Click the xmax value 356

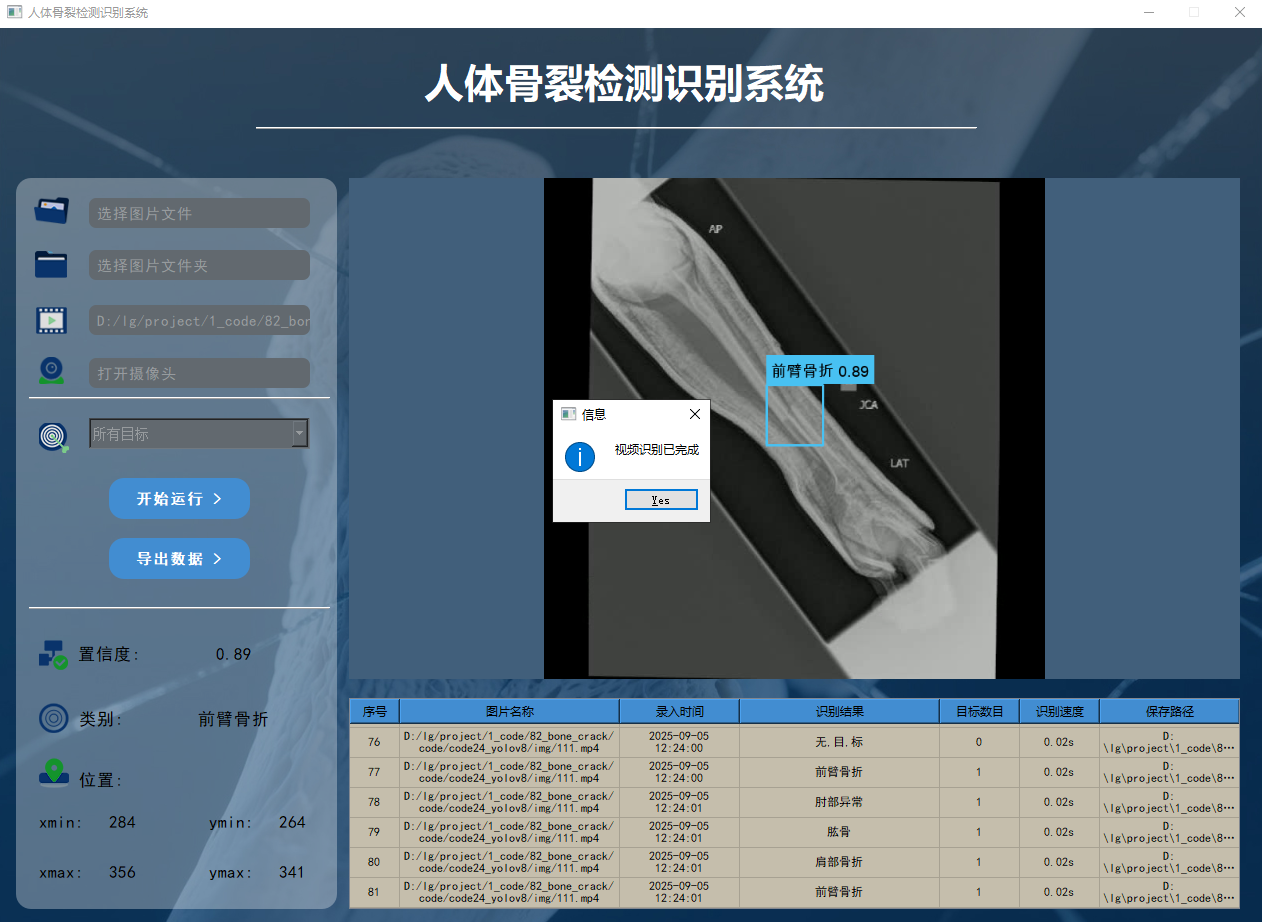(x=122, y=873)
